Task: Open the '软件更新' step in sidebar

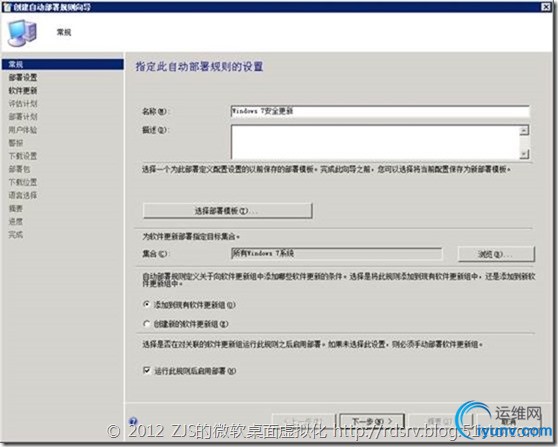Action: click(x=23, y=90)
